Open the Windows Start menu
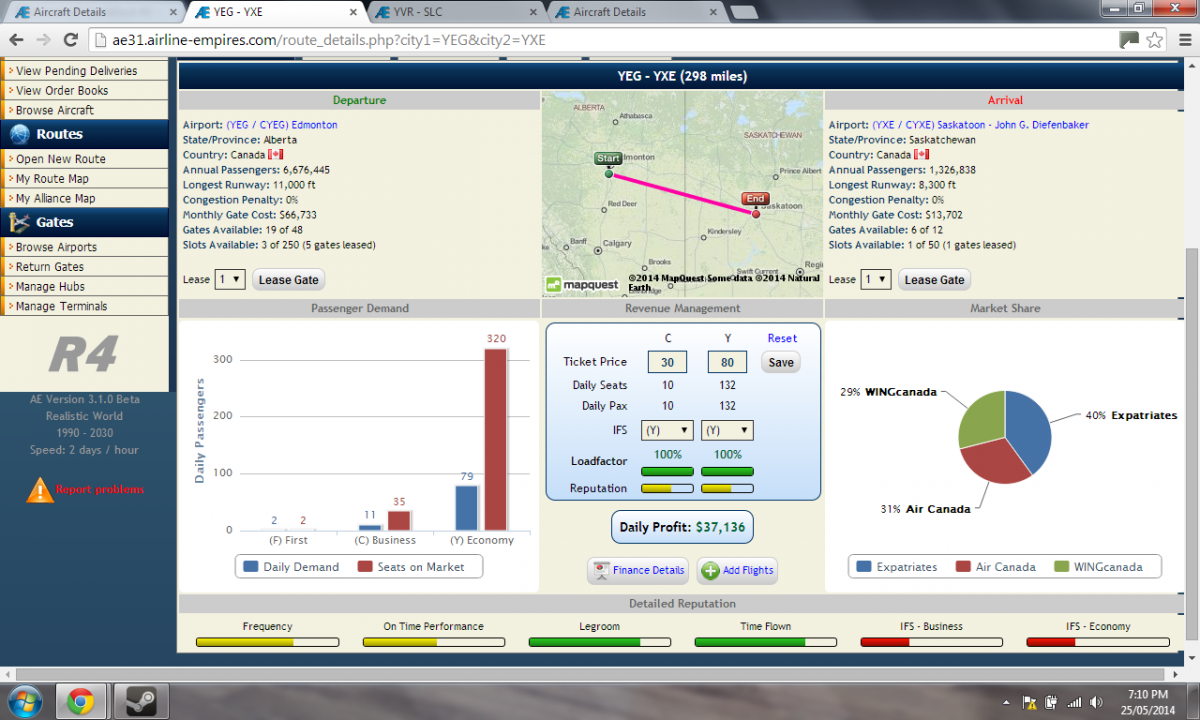The width and height of the screenshot is (1200, 720). (x=23, y=702)
